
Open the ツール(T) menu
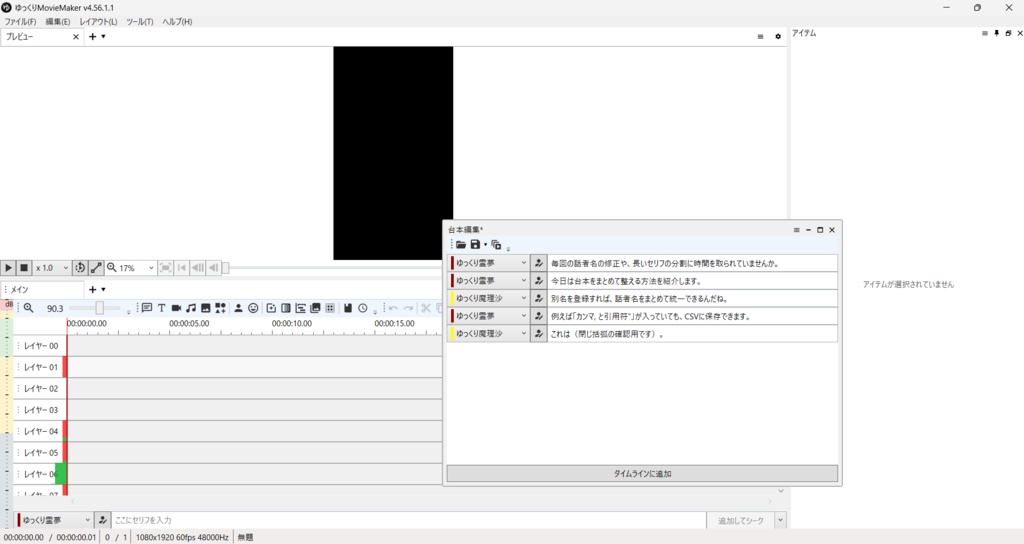coord(140,22)
